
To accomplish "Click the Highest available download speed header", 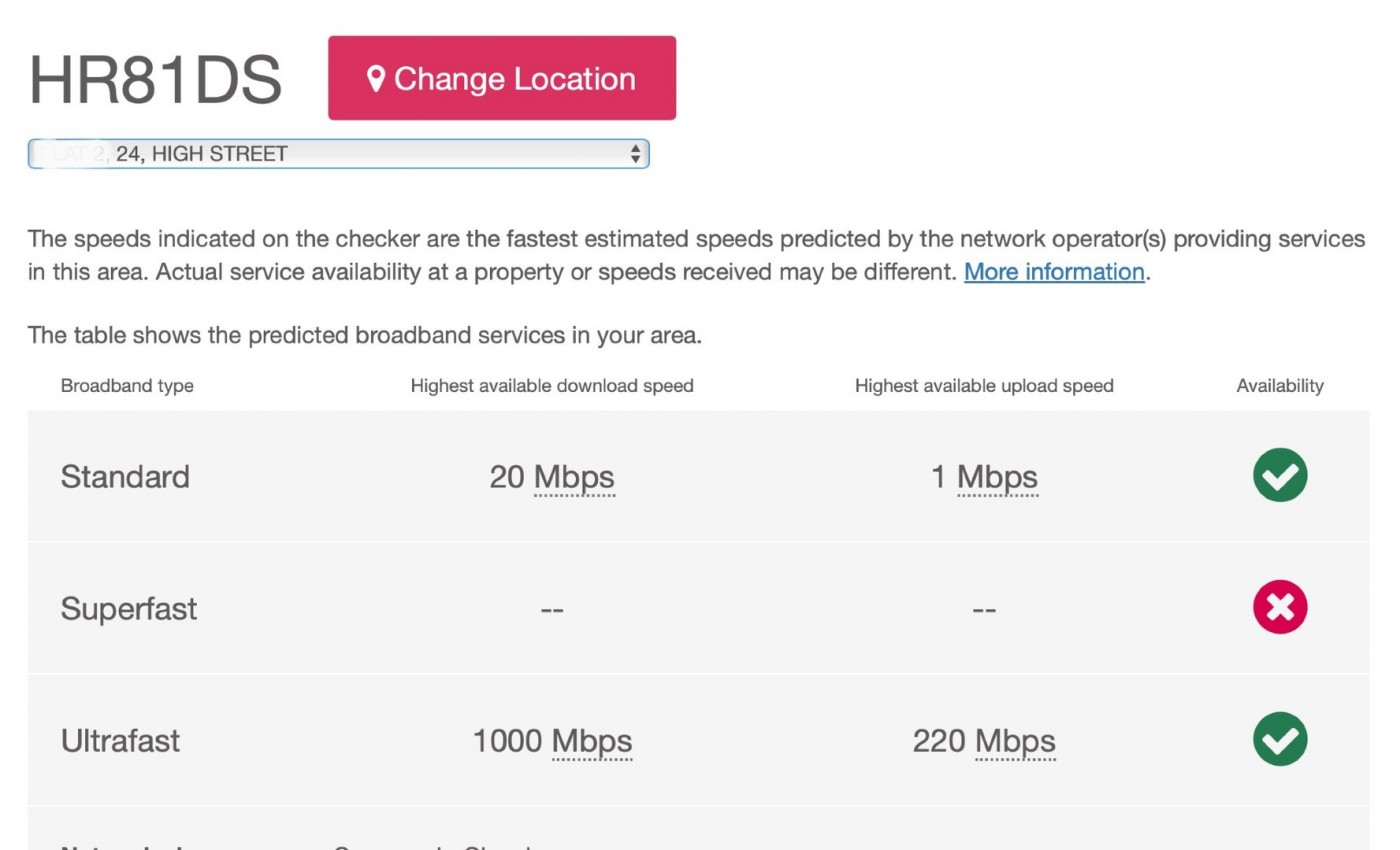I will click(552, 386).
